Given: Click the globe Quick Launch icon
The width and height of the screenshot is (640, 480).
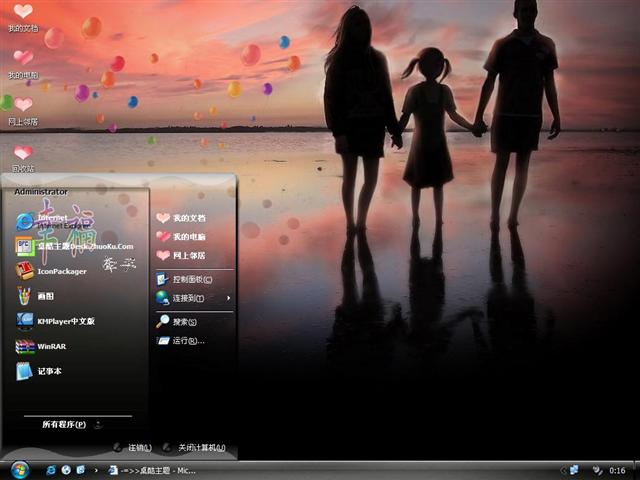Looking at the screenshot, I should pos(66,470).
